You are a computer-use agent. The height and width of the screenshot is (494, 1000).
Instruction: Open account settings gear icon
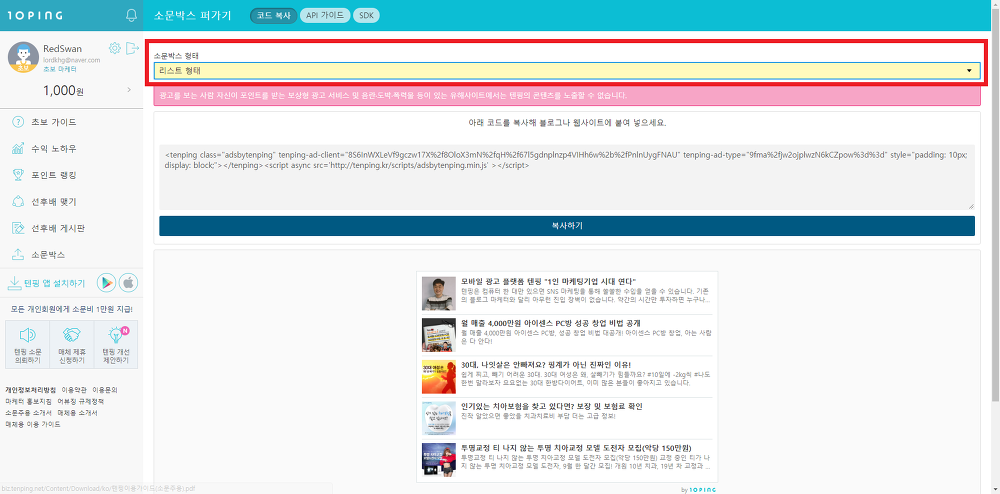tap(115, 48)
